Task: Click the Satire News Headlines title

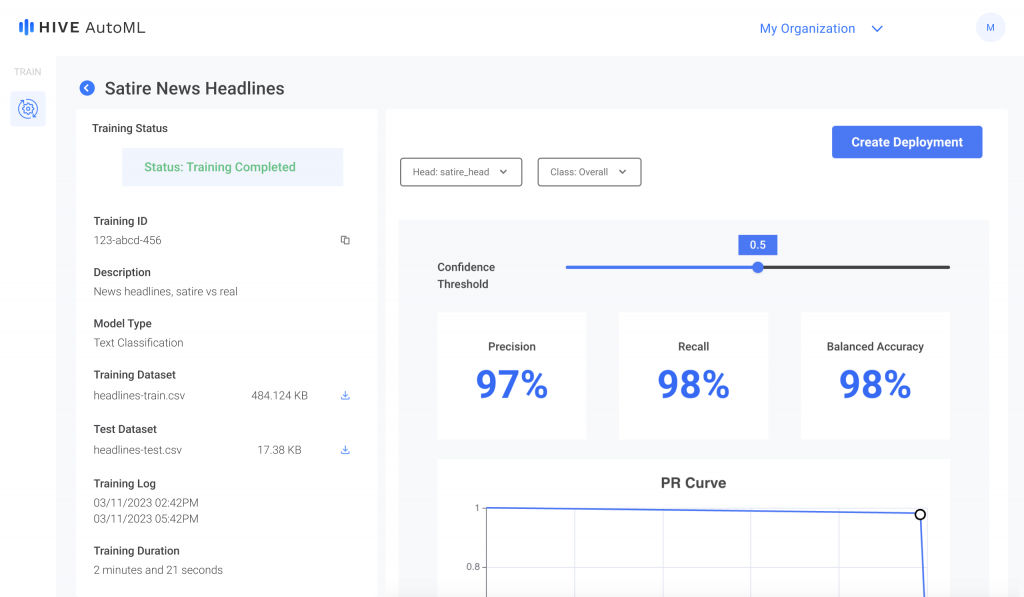Action: coord(195,88)
